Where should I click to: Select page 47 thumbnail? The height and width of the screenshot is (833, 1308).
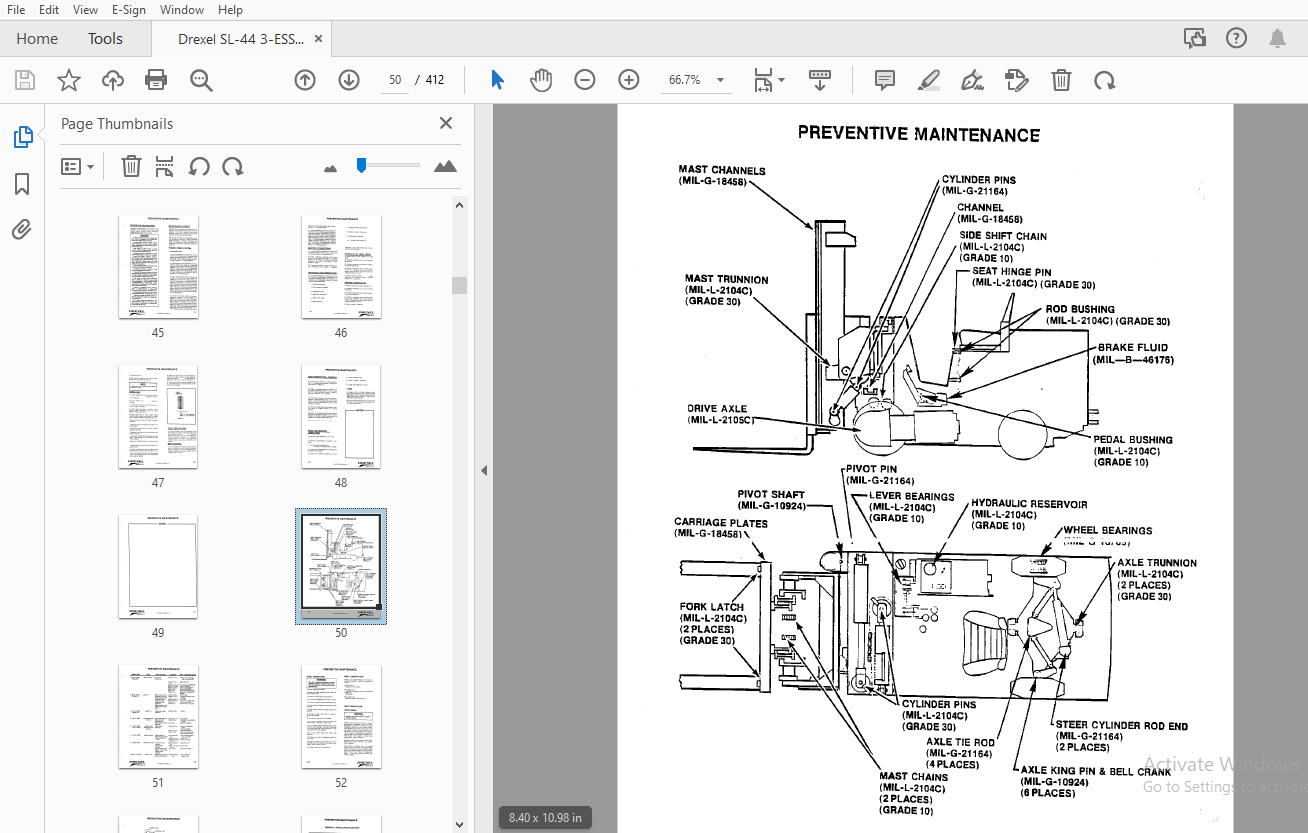(158, 417)
